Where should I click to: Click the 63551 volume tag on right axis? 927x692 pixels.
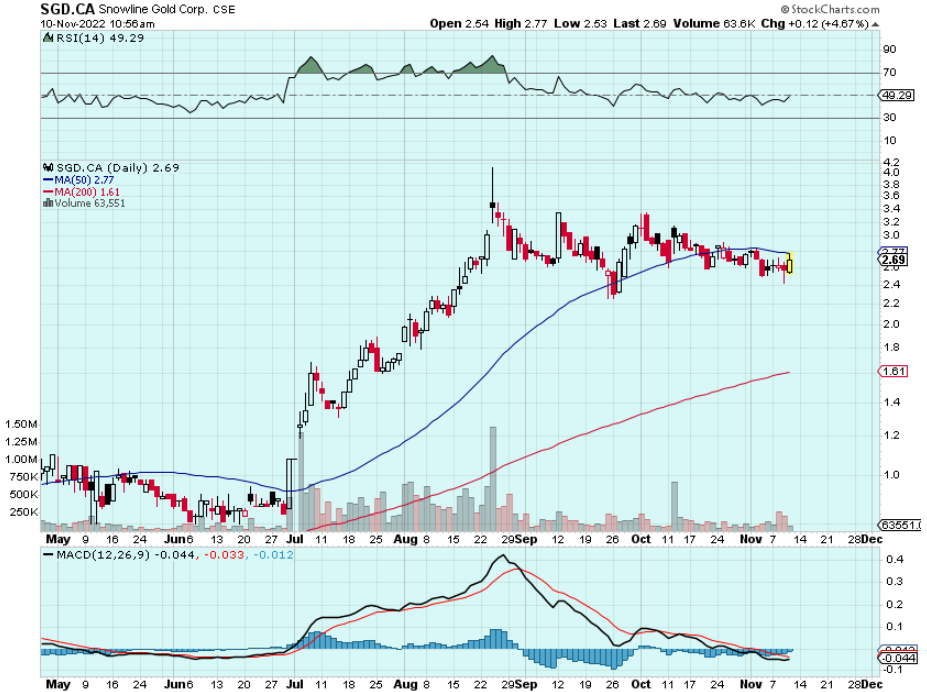coord(900,525)
